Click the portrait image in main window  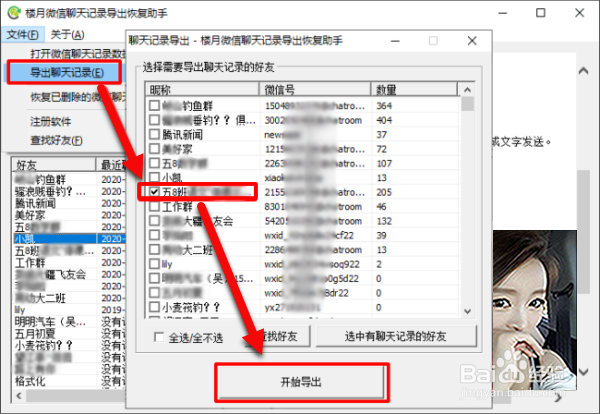tap(535, 310)
